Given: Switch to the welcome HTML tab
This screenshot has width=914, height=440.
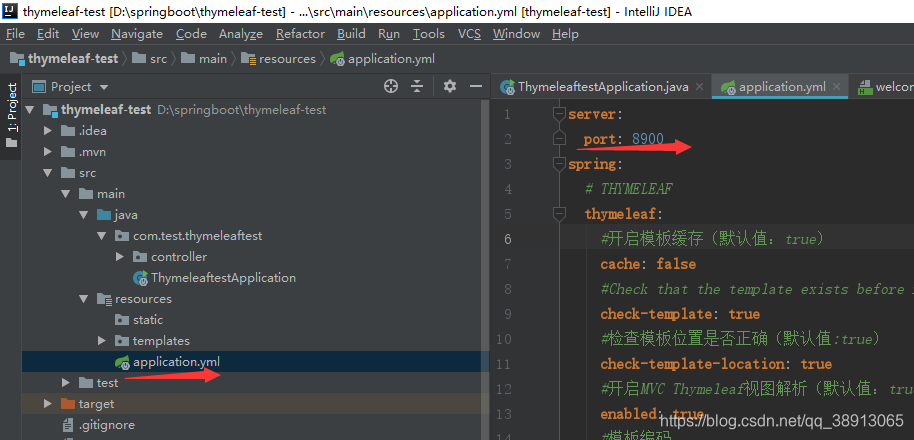Looking at the screenshot, I should [885, 87].
